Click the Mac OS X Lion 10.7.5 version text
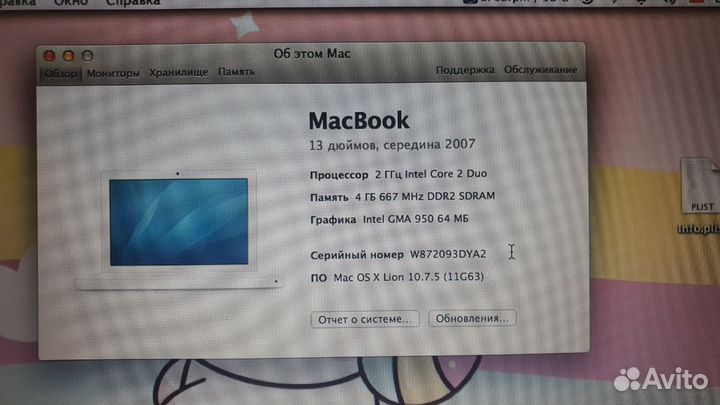The width and height of the screenshot is (720, 405). pos(408,277)
